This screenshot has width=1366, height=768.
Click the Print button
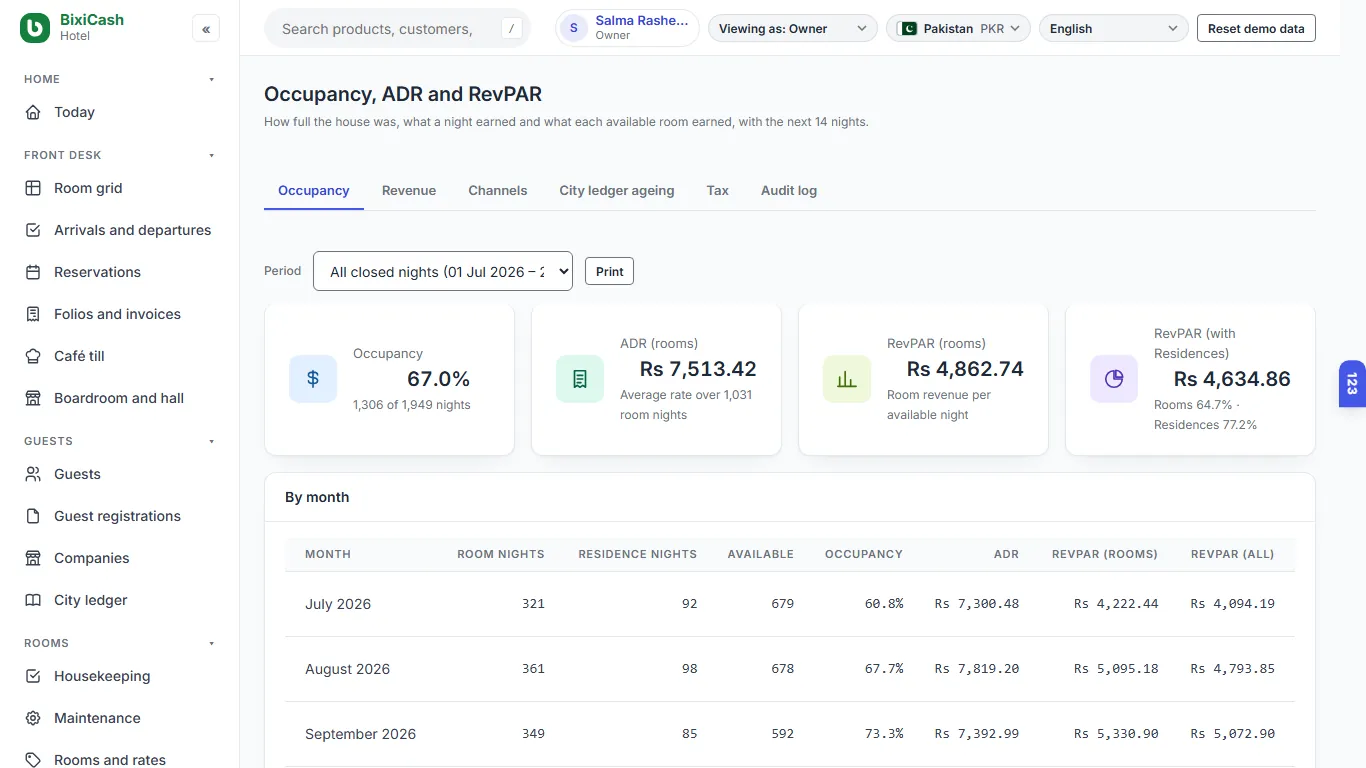(610, 271)
